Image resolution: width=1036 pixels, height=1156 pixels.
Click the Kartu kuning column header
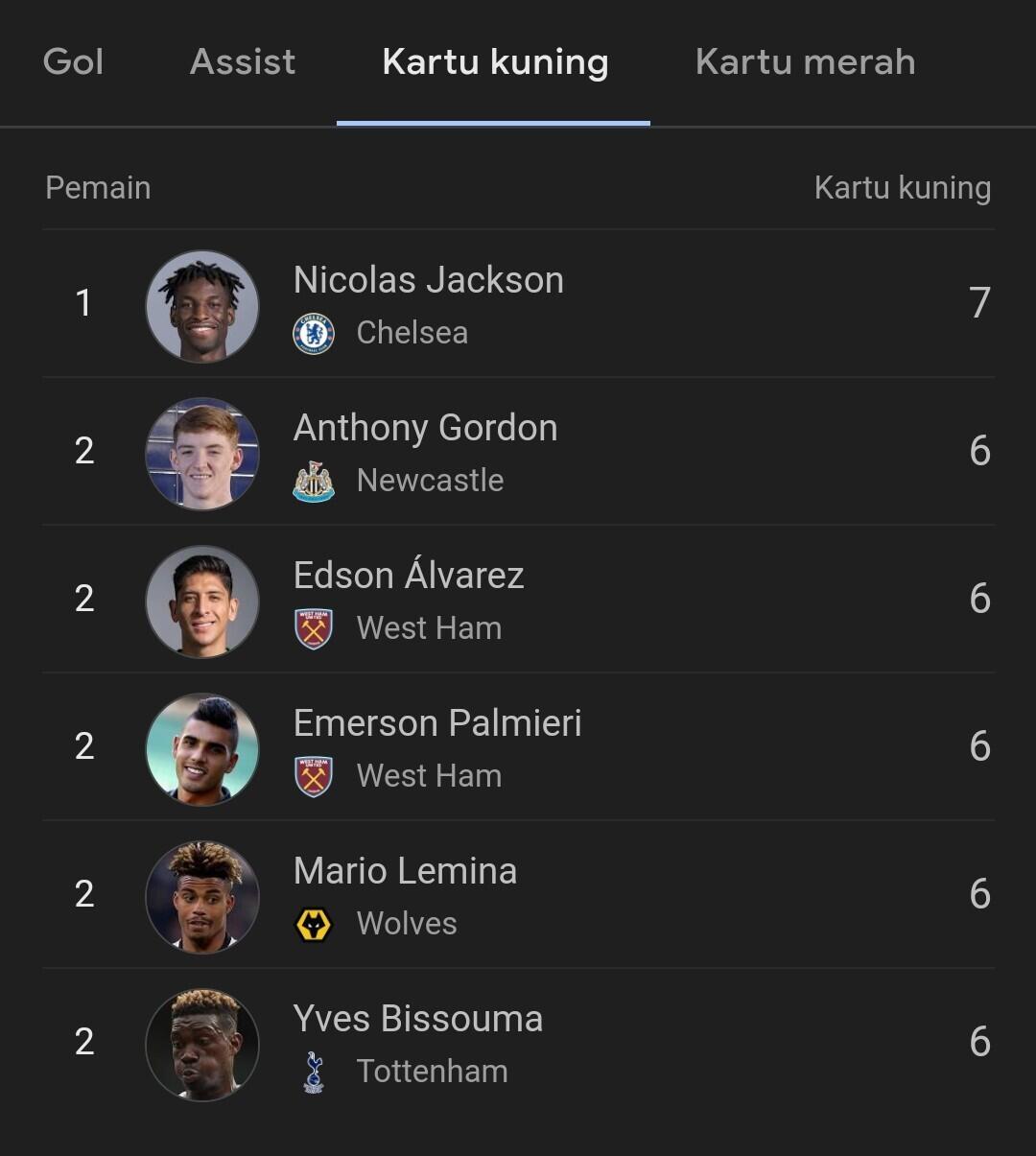pos(902,188)
